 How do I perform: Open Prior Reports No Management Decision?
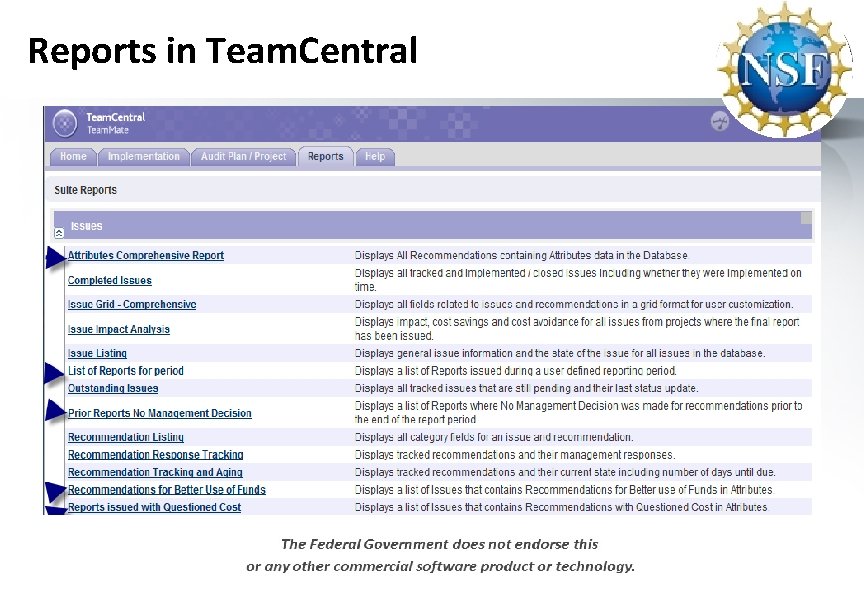(x=159, y=413)
